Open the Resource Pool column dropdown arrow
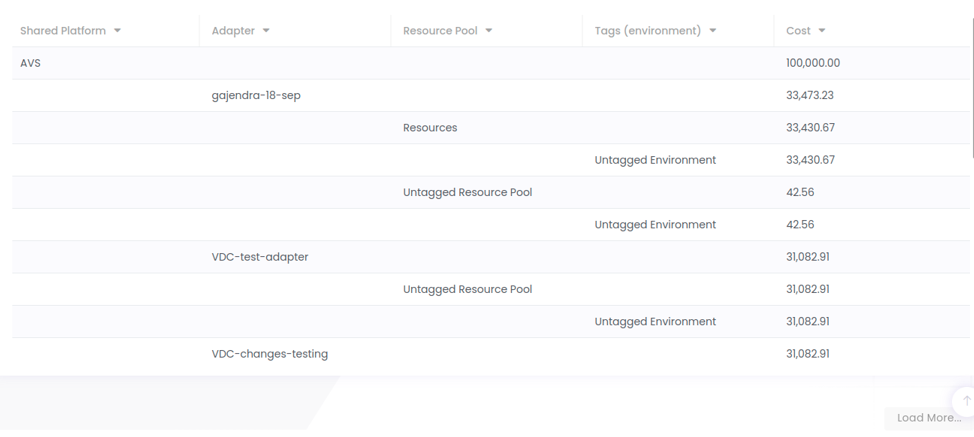 tap(489, 31)
